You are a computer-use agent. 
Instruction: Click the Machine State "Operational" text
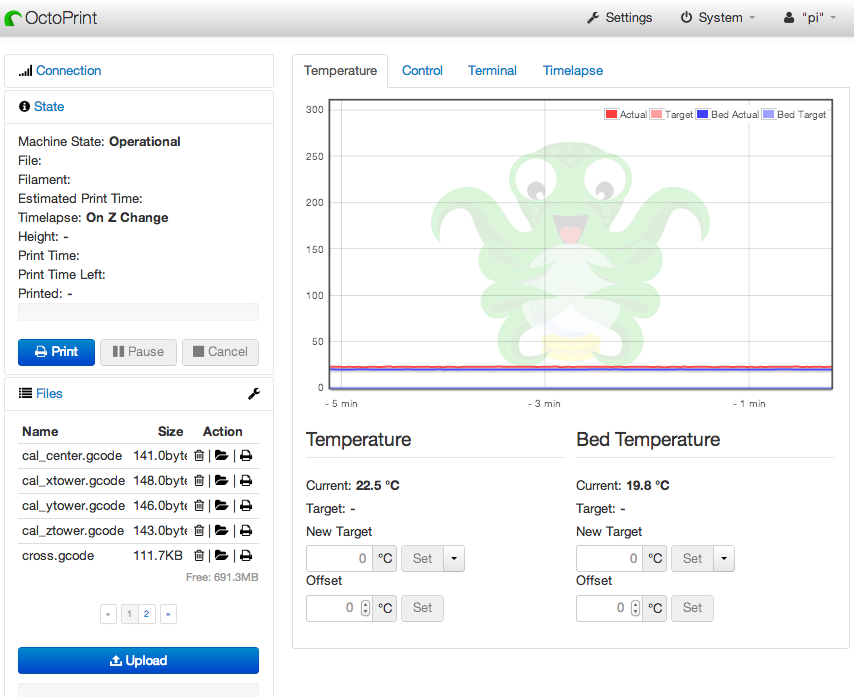pos(145,142)
